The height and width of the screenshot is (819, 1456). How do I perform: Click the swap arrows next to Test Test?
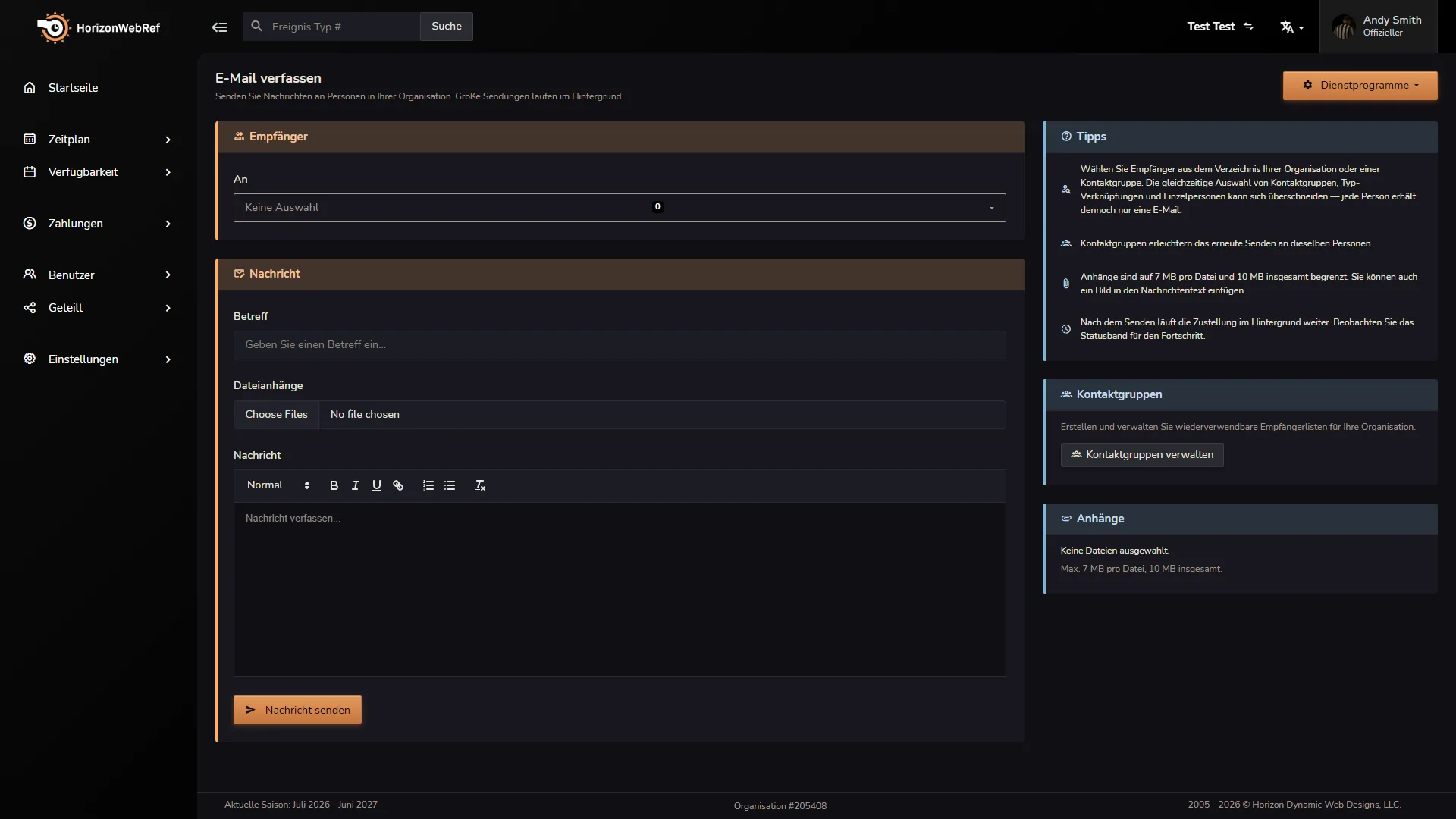(x=1248, y=27)
